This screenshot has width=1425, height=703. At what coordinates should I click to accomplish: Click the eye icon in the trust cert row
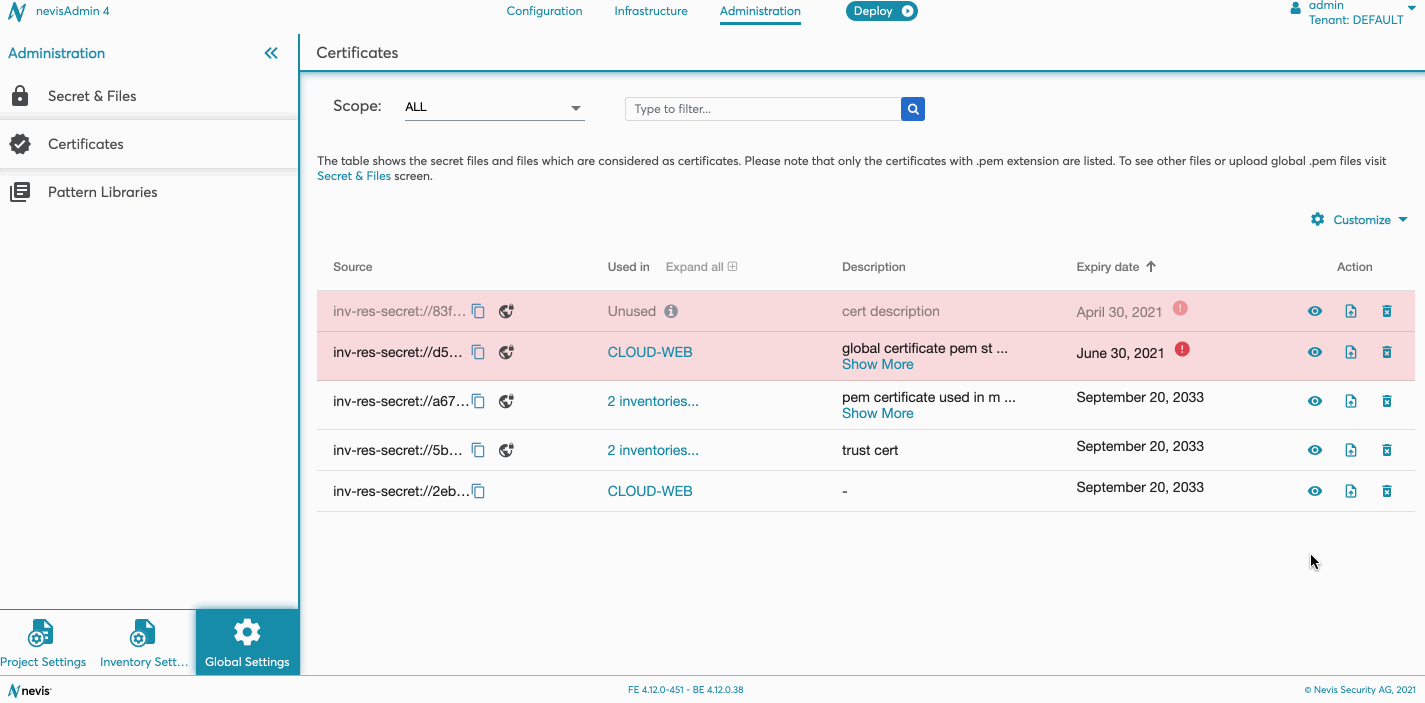(x=1314, y=450)
